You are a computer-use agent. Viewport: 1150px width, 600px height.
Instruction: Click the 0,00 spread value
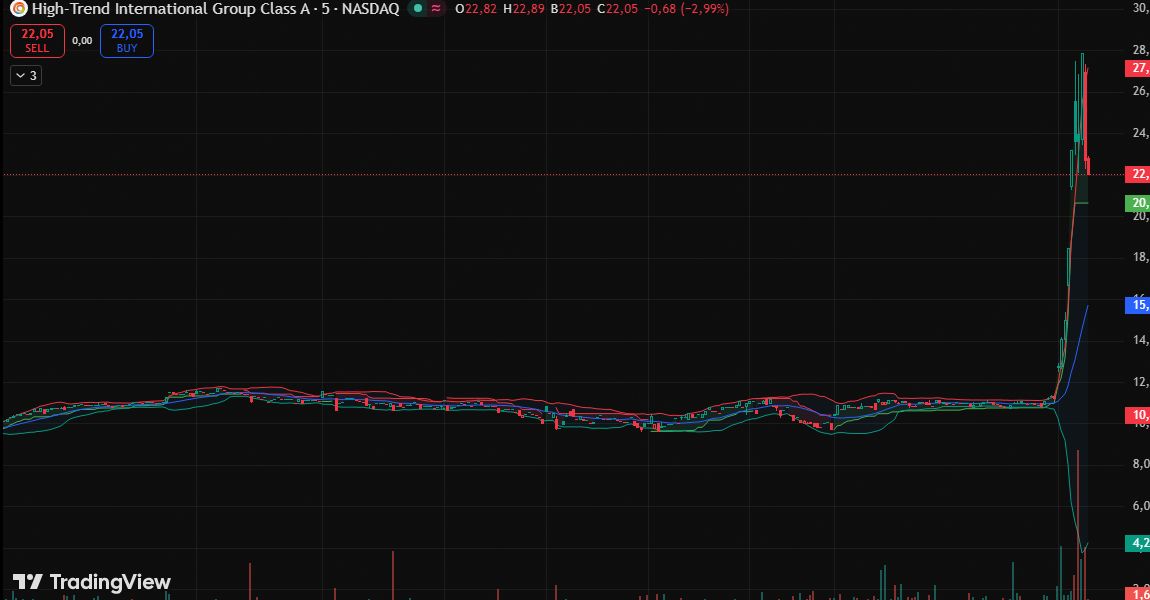pyautogui.click(x=82, y=41)
